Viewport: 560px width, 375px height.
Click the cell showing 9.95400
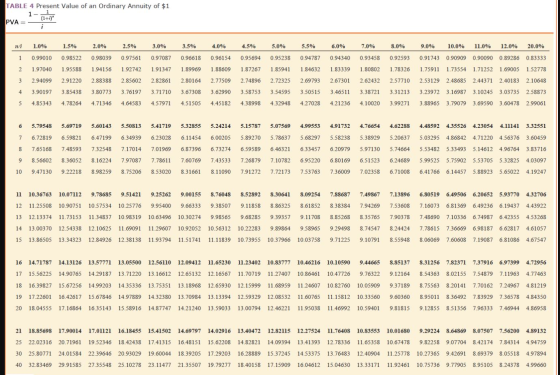(161, 206)
